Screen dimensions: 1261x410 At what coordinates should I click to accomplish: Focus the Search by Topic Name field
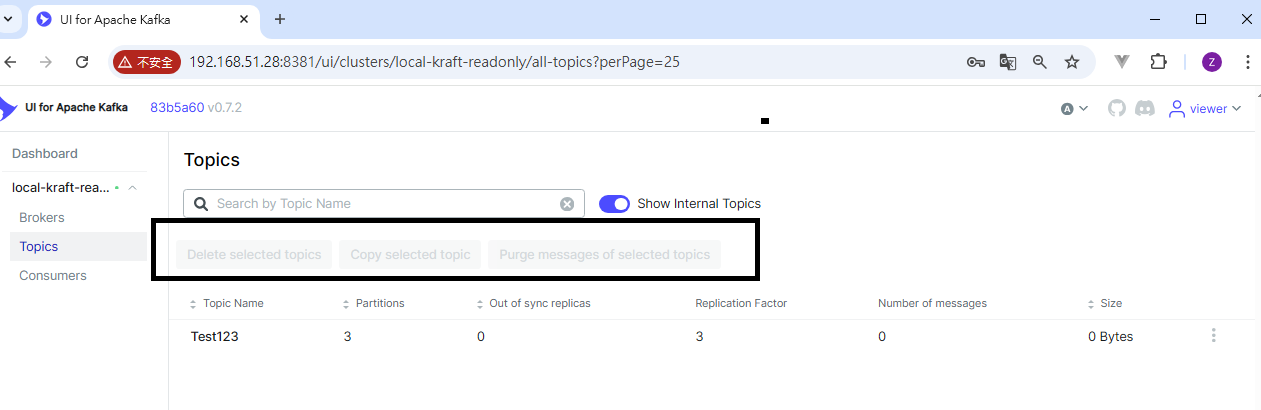coord(380,204)
